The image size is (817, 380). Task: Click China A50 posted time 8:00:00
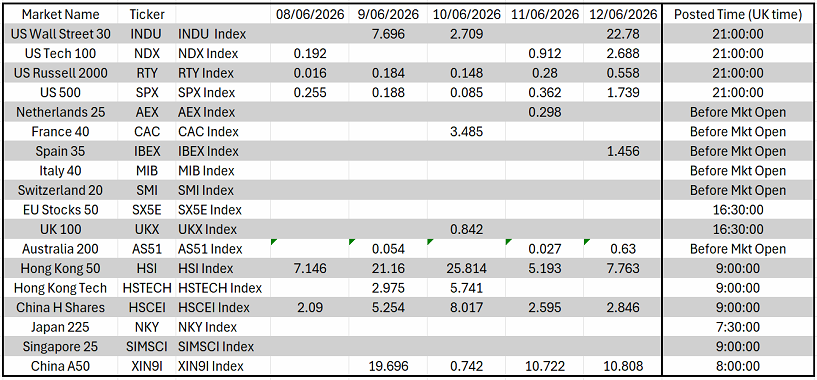coord(738,366)
